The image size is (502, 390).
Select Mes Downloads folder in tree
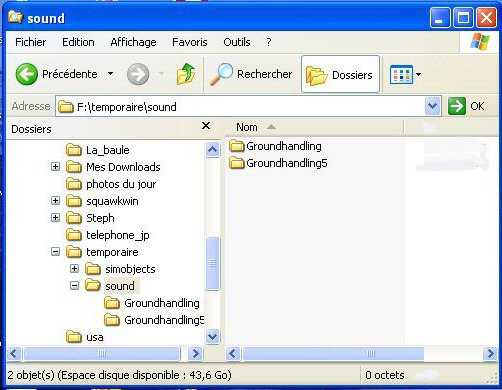point(113,167)
